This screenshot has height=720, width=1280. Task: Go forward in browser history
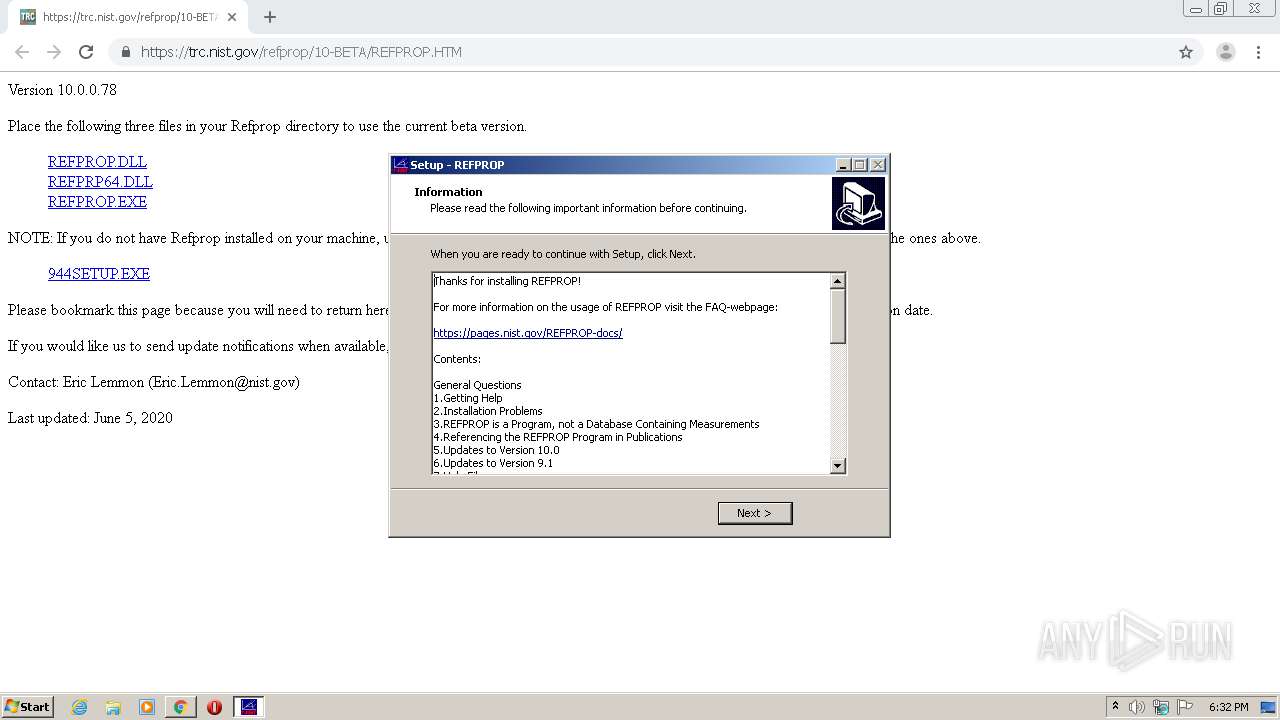coord(54,52)
